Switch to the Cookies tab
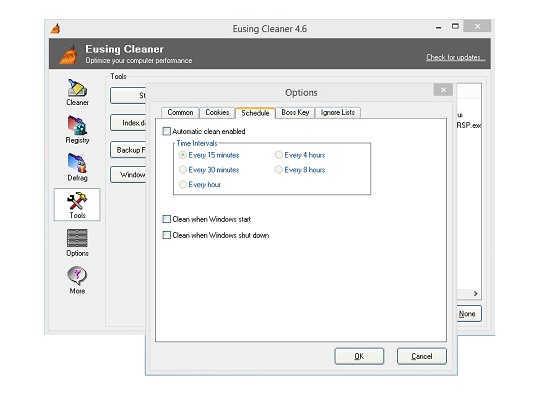 coord(217,113)
